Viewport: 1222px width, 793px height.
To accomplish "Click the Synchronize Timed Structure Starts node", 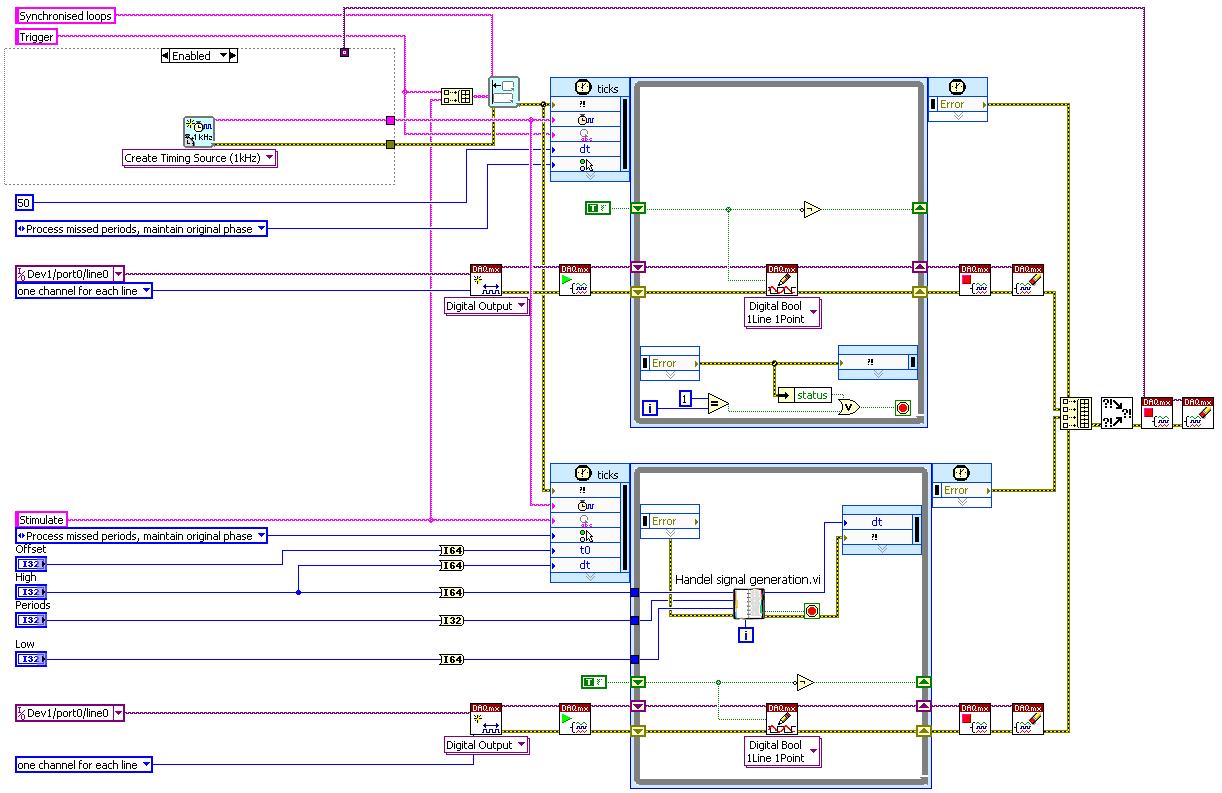I will click(x=504, y=92).
